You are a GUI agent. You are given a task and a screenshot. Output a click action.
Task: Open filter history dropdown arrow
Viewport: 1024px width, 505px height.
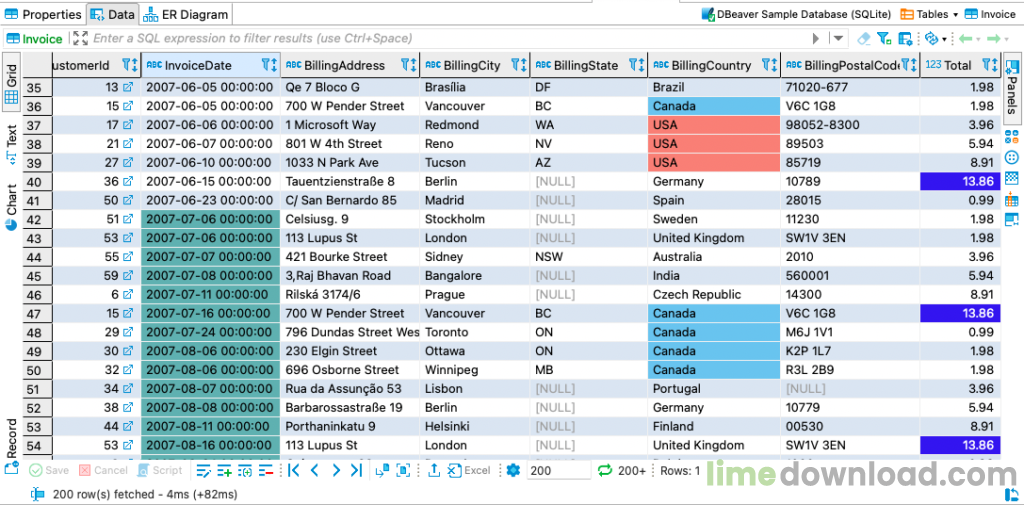tap(839, 39)
